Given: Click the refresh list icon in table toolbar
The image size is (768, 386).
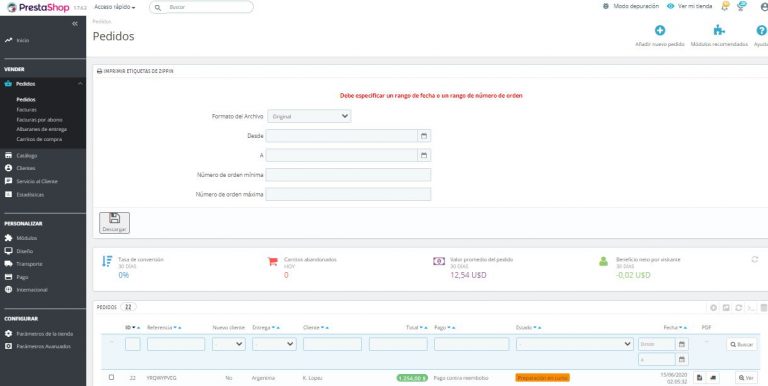Looking at the screenshot, I should (x=739, y=308).
